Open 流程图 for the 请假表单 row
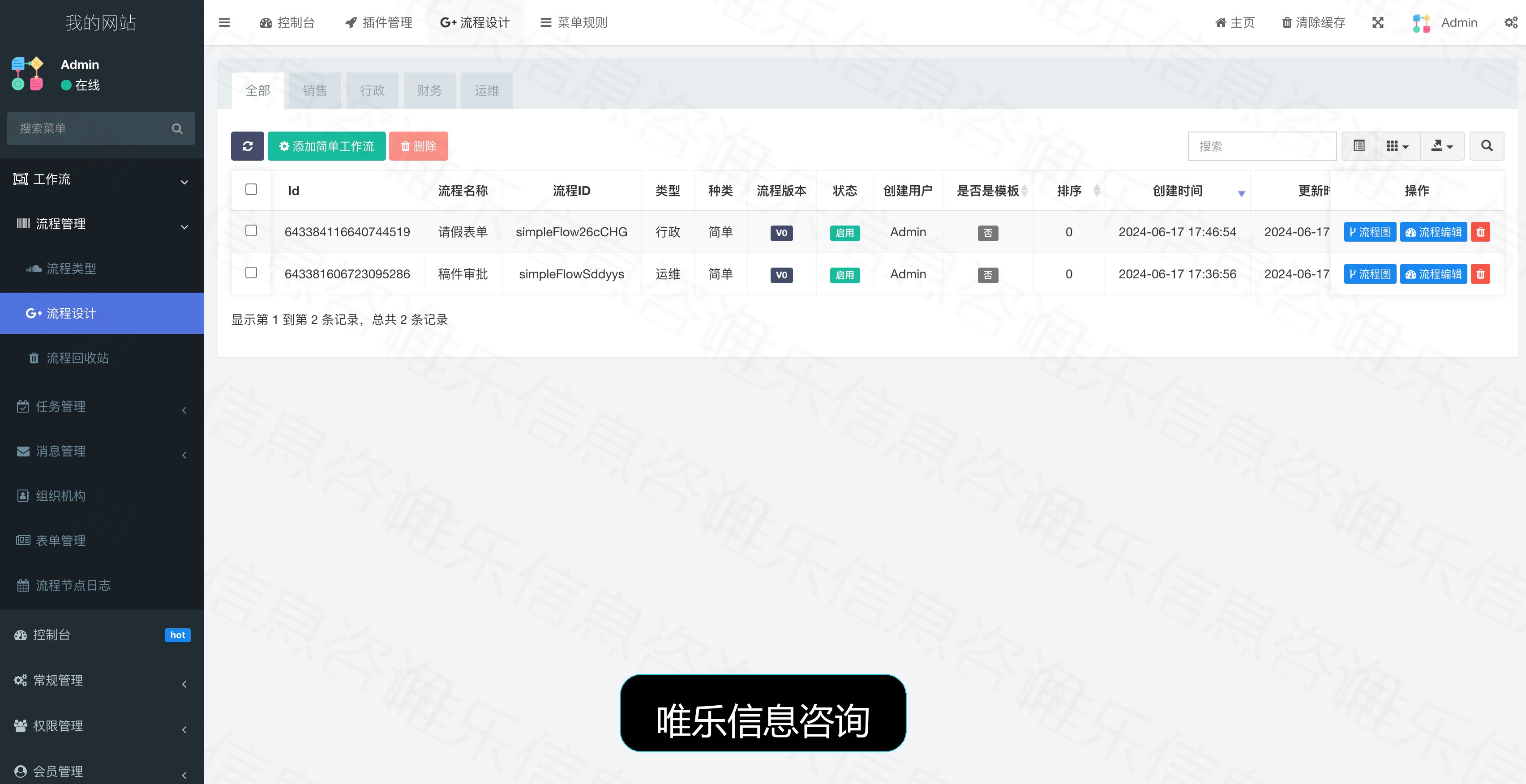The image size is (1526, 784). pyautogui.click(x=1370, y=232)
